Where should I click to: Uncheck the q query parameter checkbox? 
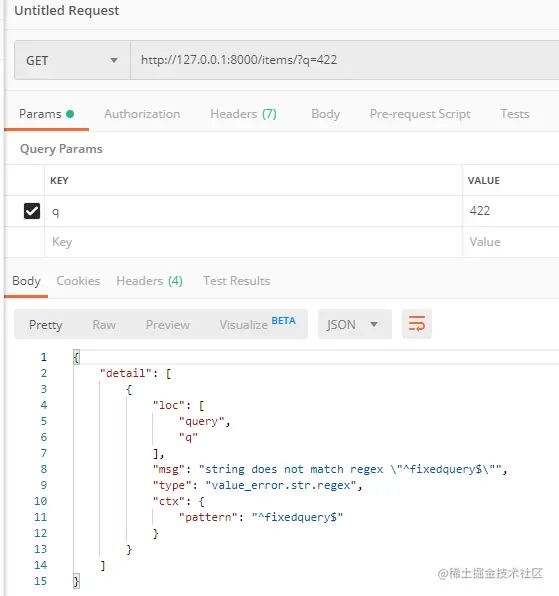pyautogui.click(x=32, y=211)
